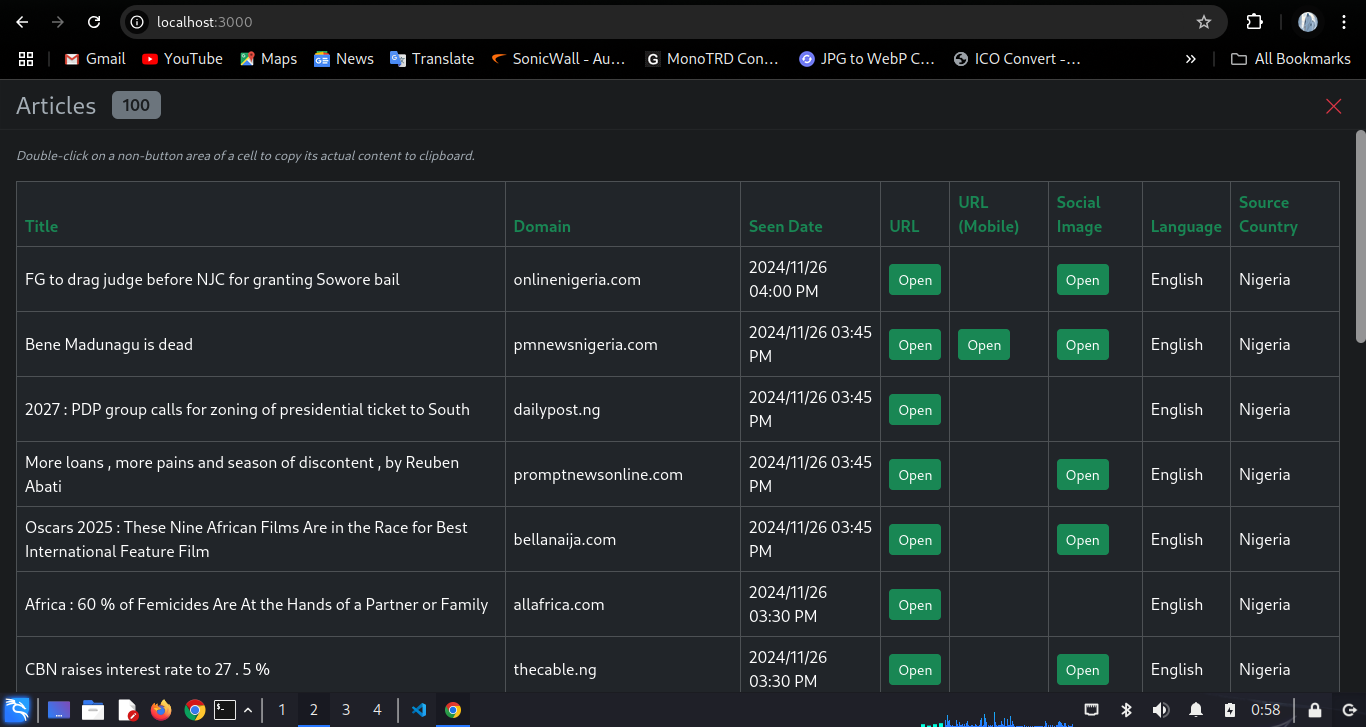Click the Bluetooth tray icon
This screenshot has width=1366, height=727.
point(1125,710)
